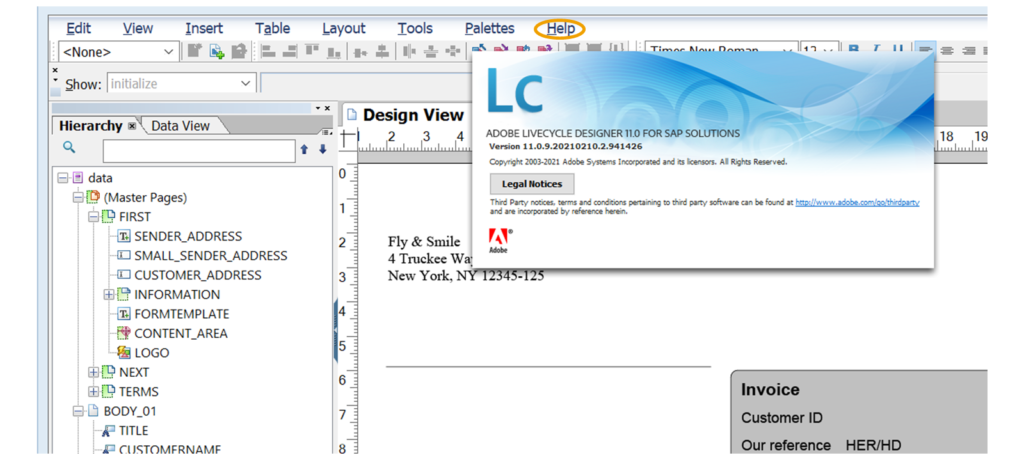Click the insert page icon with green plus
Viewport: 1024px width, 460px height.
click(x=217, y=51)
